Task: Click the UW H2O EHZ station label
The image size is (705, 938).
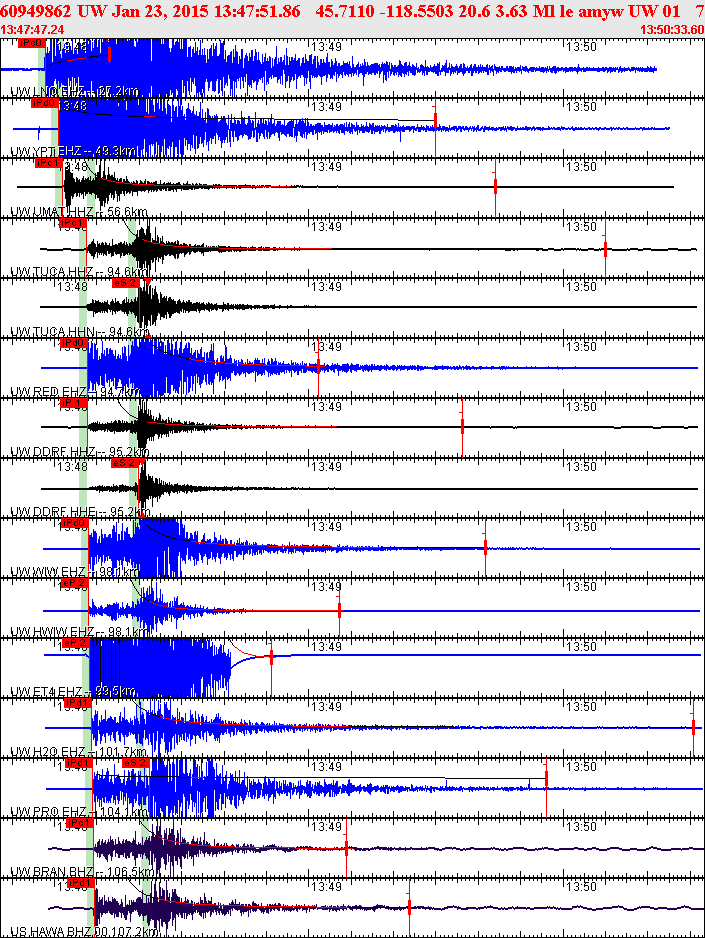Action: coord(78,752)
